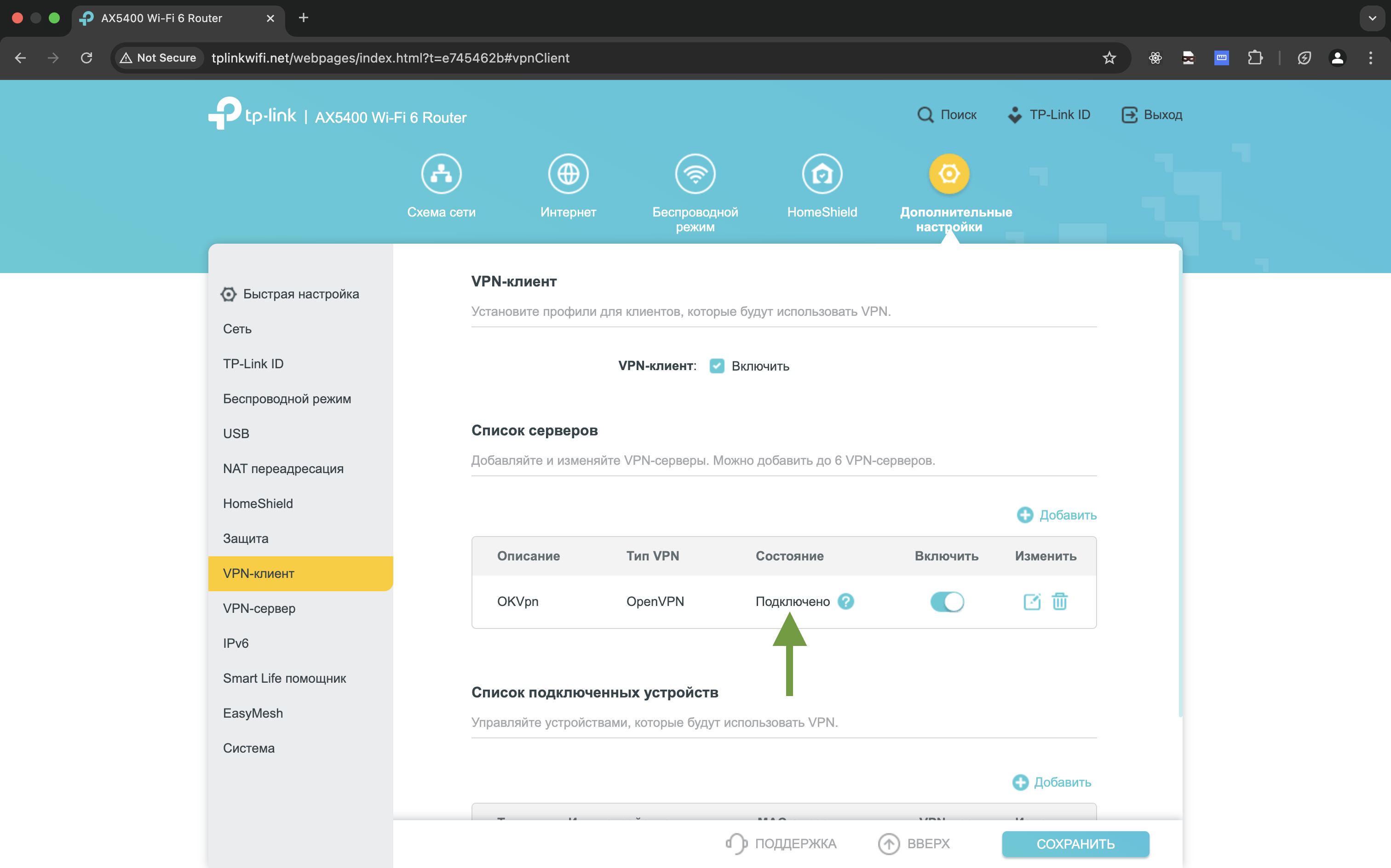Bookmark this page with star icon
This screenshot has width=1391, height=868.
[x=1109, y=58]
